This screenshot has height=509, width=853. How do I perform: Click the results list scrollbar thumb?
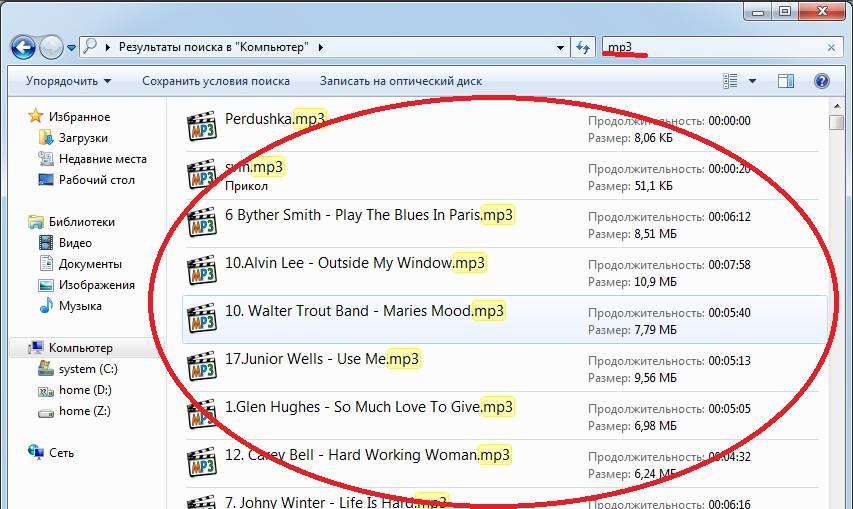(837, 122)
